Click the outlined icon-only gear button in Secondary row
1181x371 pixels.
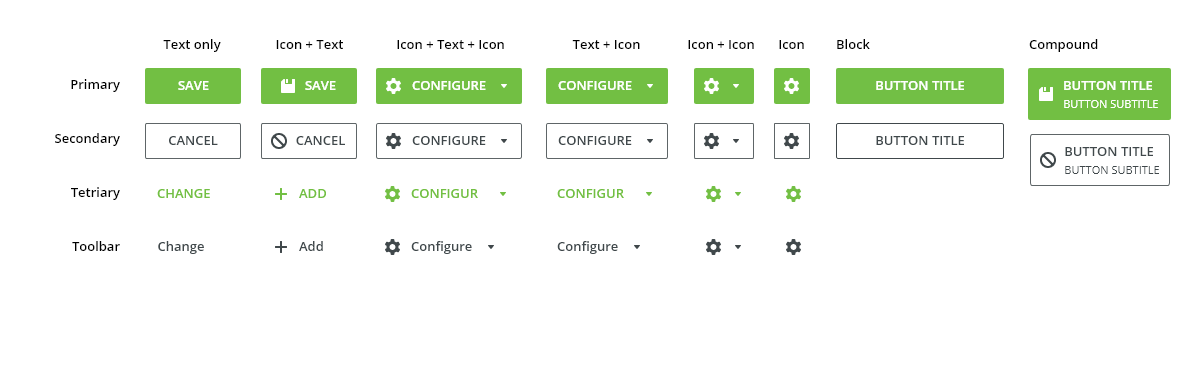792,141
